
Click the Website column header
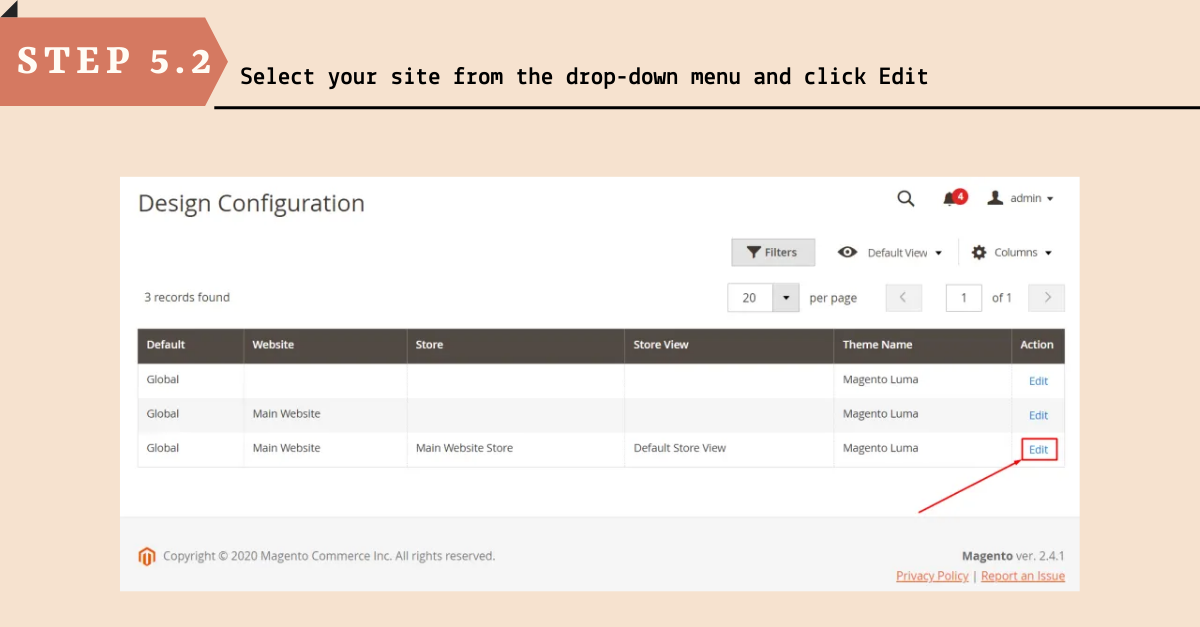[x=326, y=345]
